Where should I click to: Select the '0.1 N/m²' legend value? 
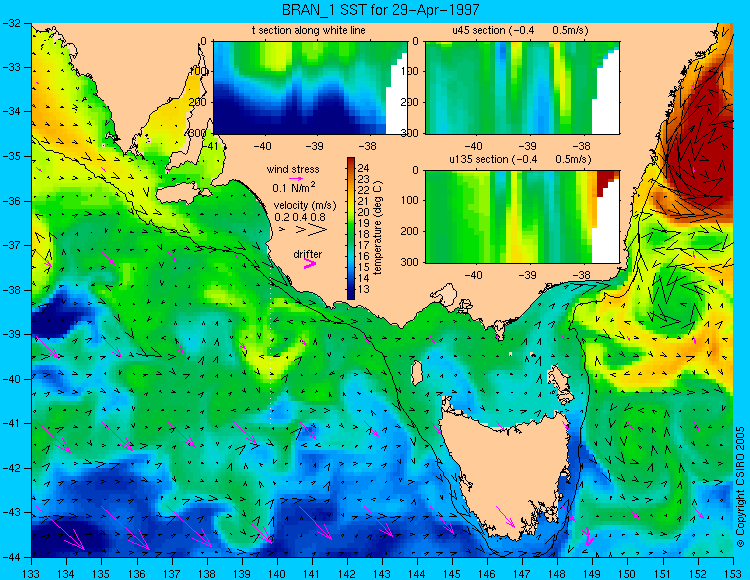tap(294, 187)
